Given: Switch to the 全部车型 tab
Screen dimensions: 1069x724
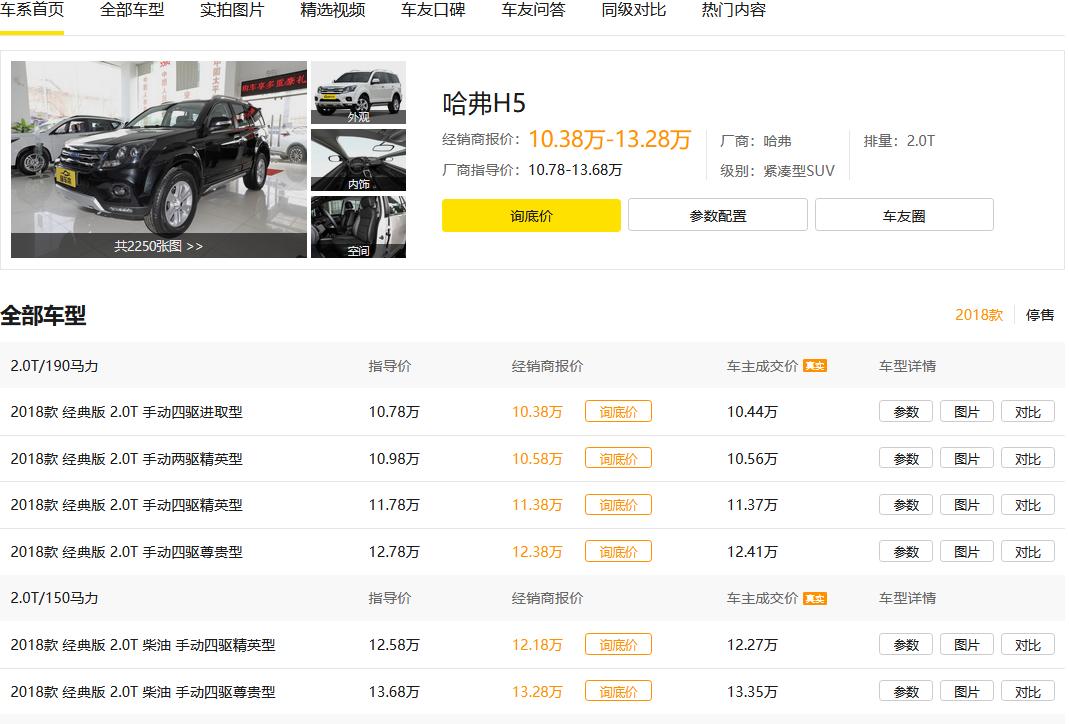Looking at the screenshot, I should coord(133,13).
